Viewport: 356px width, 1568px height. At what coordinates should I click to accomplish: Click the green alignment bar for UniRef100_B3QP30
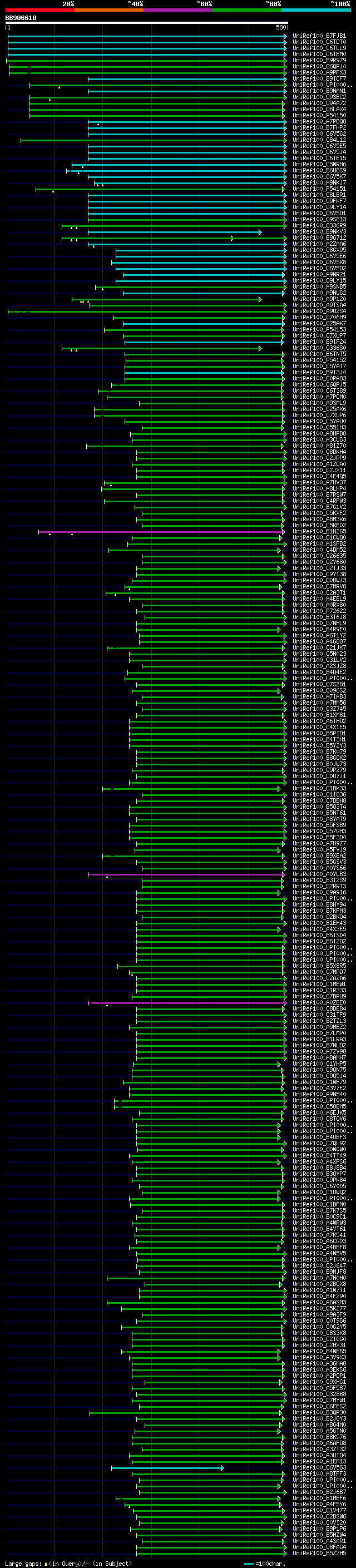(186, 1413)
